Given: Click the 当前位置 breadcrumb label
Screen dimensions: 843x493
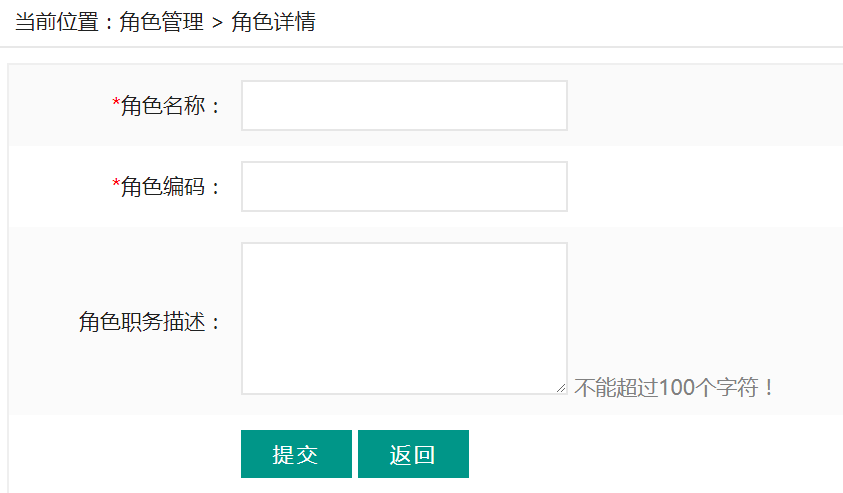Looking at the screenshot, I should coord(56,22).
